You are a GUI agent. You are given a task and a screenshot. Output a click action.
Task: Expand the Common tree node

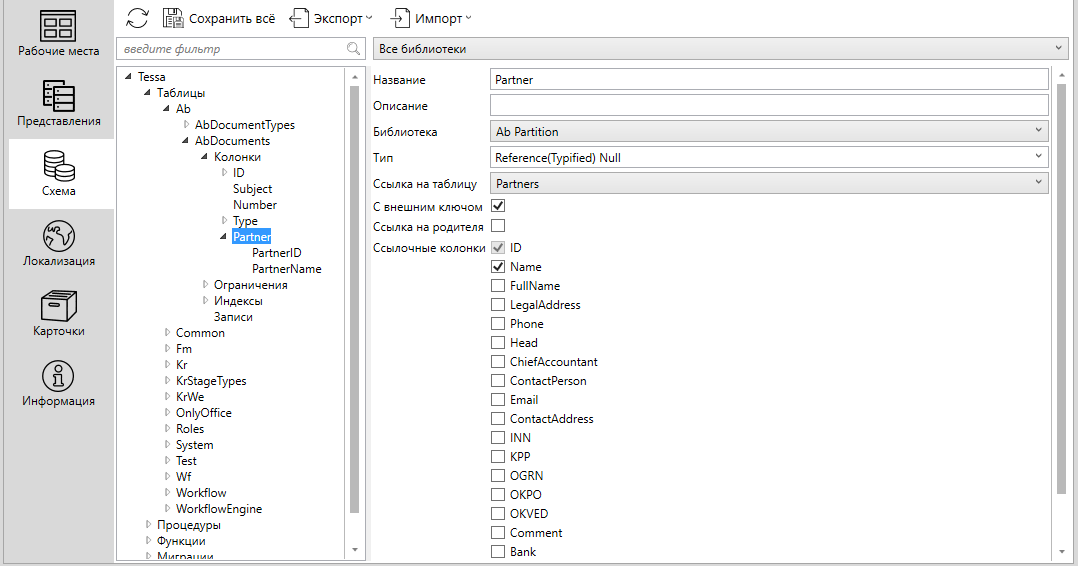pos(167,333)
